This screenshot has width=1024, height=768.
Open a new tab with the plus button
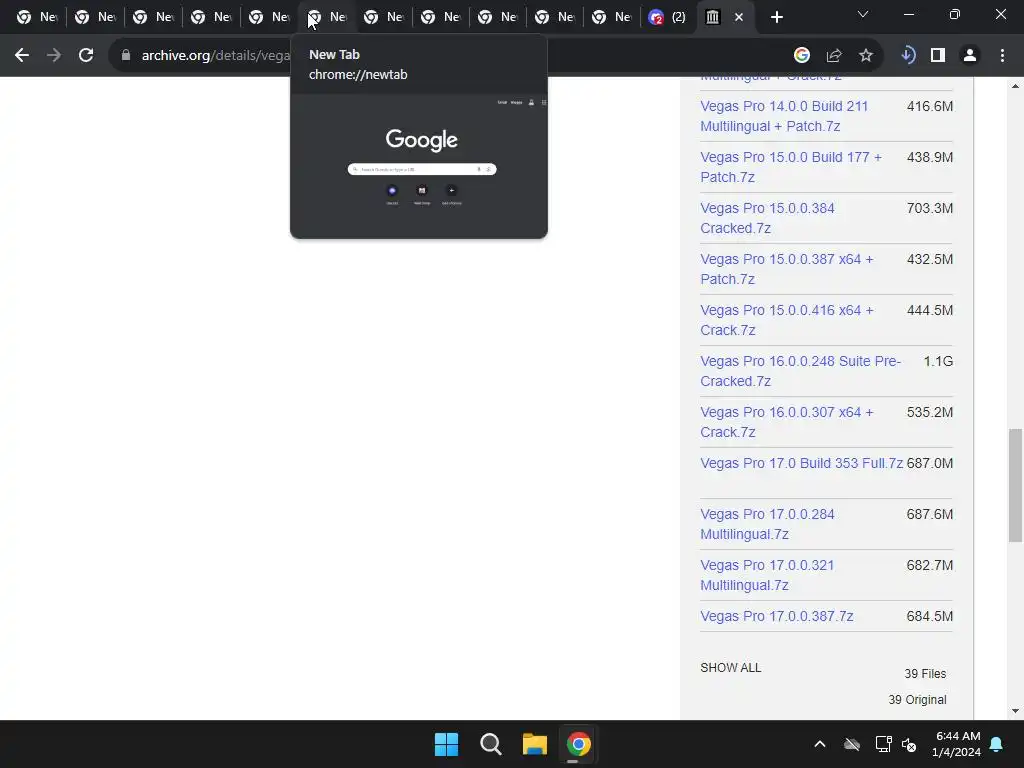(x=776, y=17)
